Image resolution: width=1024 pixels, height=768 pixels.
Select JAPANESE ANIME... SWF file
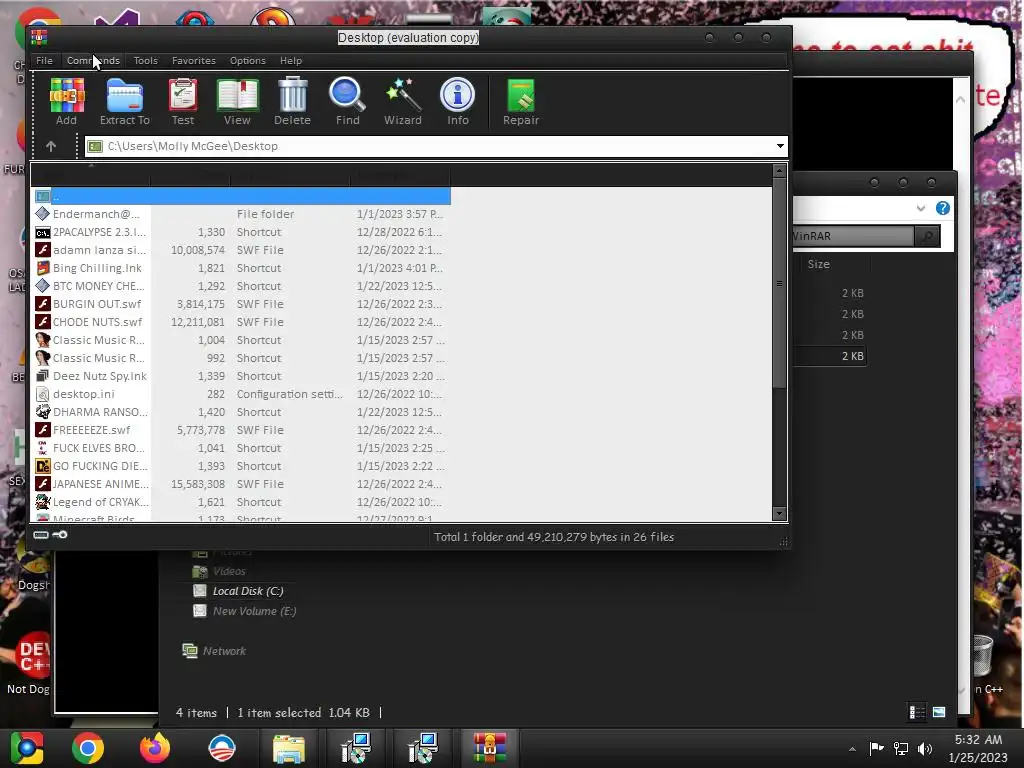click(x=242, y=484)
